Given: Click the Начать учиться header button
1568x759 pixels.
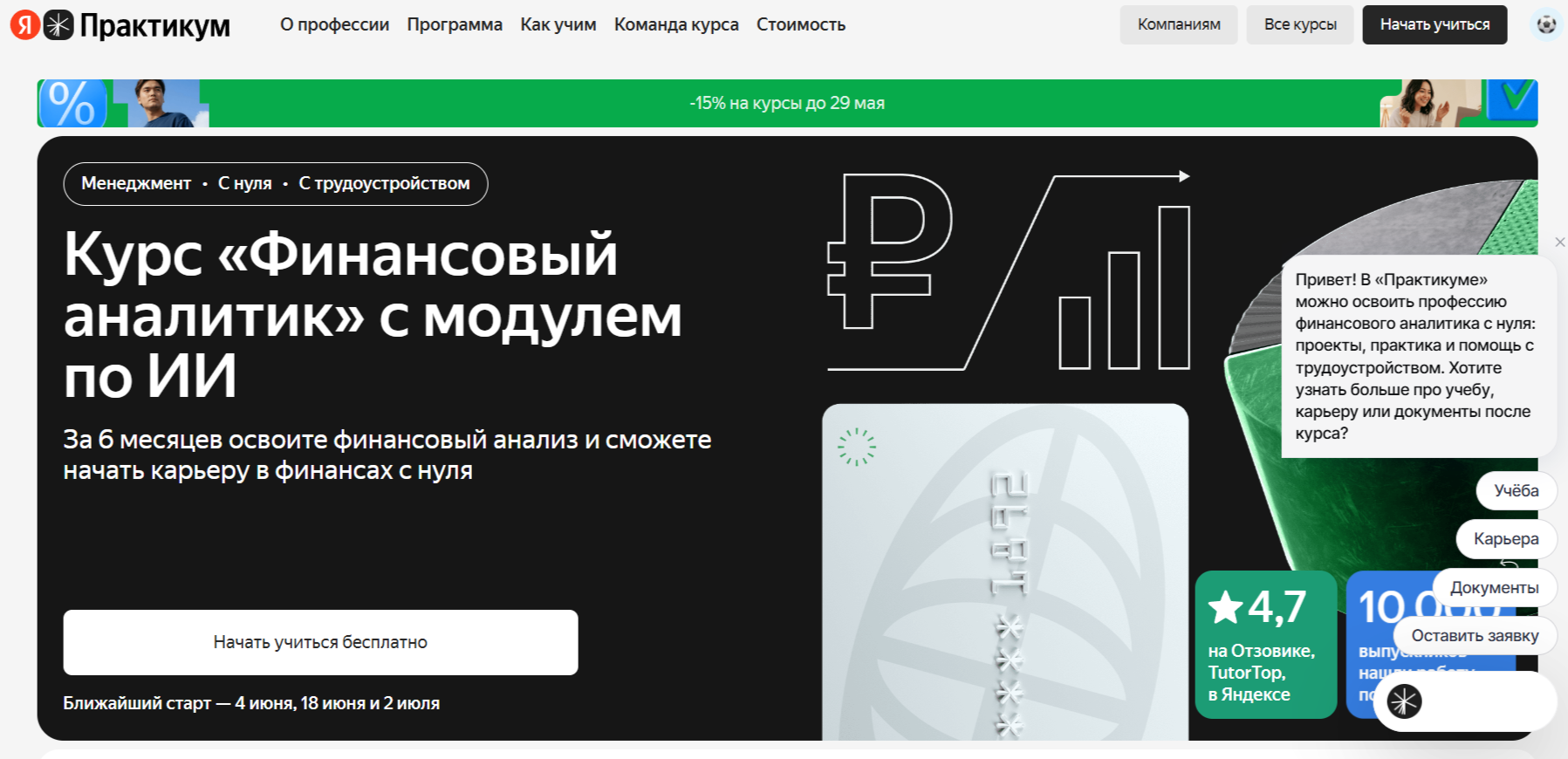Looking at the screenshot, I should click(1434, 24).
